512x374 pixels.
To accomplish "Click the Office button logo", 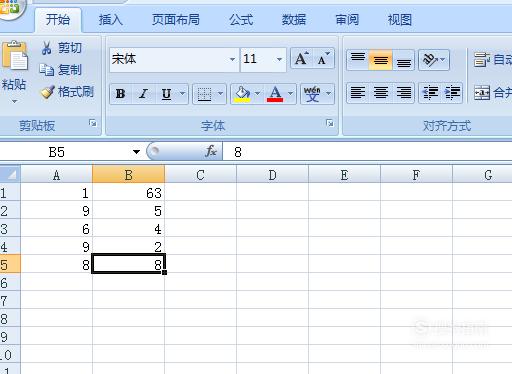I will [10, 8].
